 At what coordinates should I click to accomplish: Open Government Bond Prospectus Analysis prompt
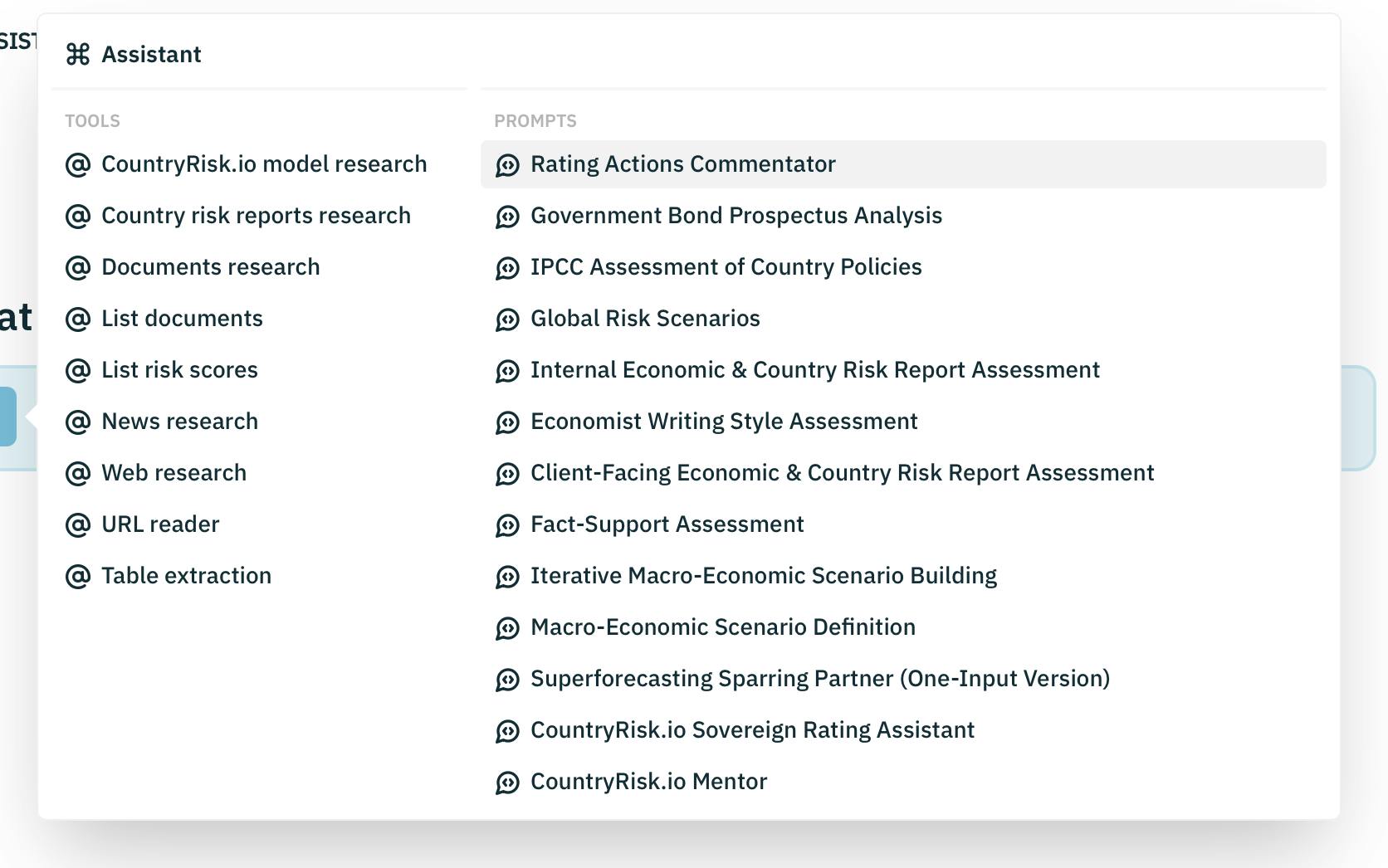(736, 216)
